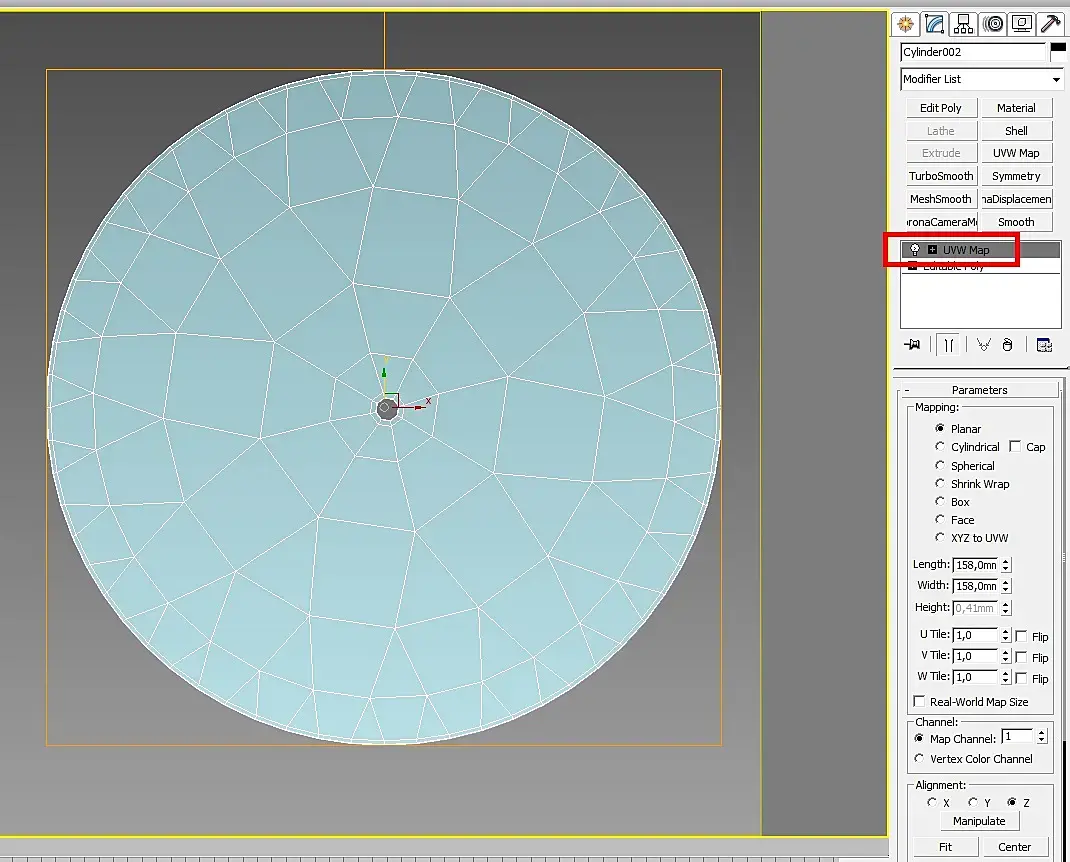Select Cylindrical mapping radio button
This screenshot has width=1070, height=862.
tap(940, 447)
